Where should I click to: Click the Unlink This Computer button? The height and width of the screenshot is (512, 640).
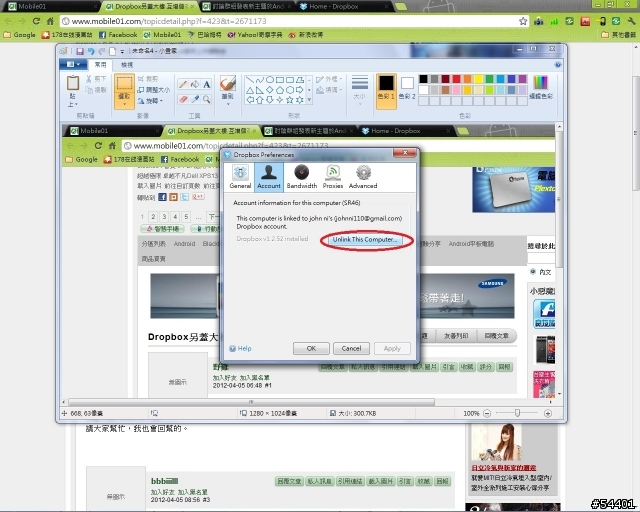(364, 239)
